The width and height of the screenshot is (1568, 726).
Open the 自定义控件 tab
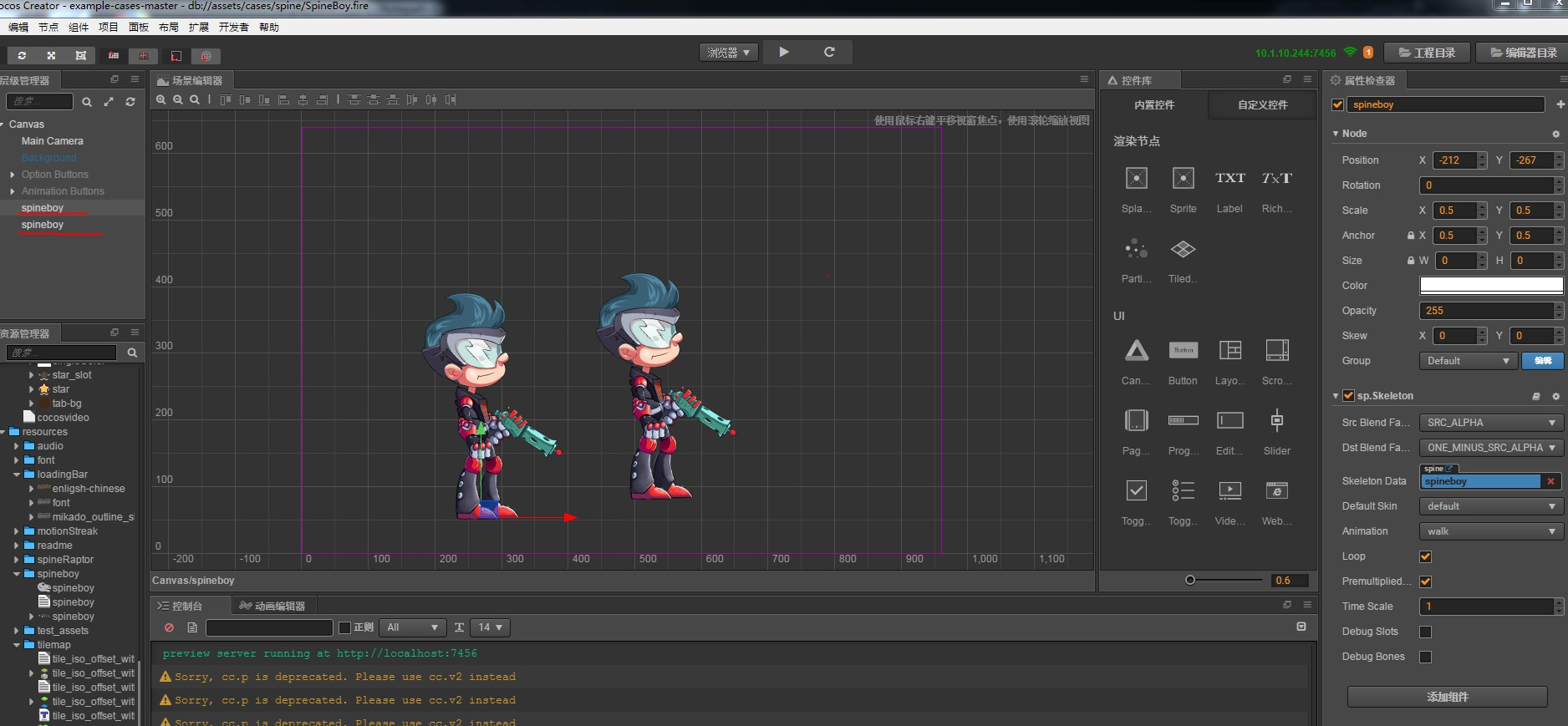click(x=1262, y=105)
